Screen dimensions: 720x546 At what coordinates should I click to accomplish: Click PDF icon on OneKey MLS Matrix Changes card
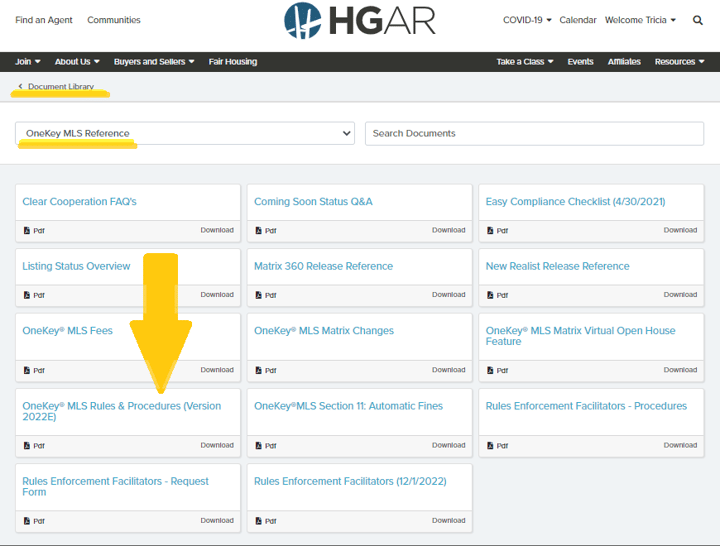(x=259, y=370)
